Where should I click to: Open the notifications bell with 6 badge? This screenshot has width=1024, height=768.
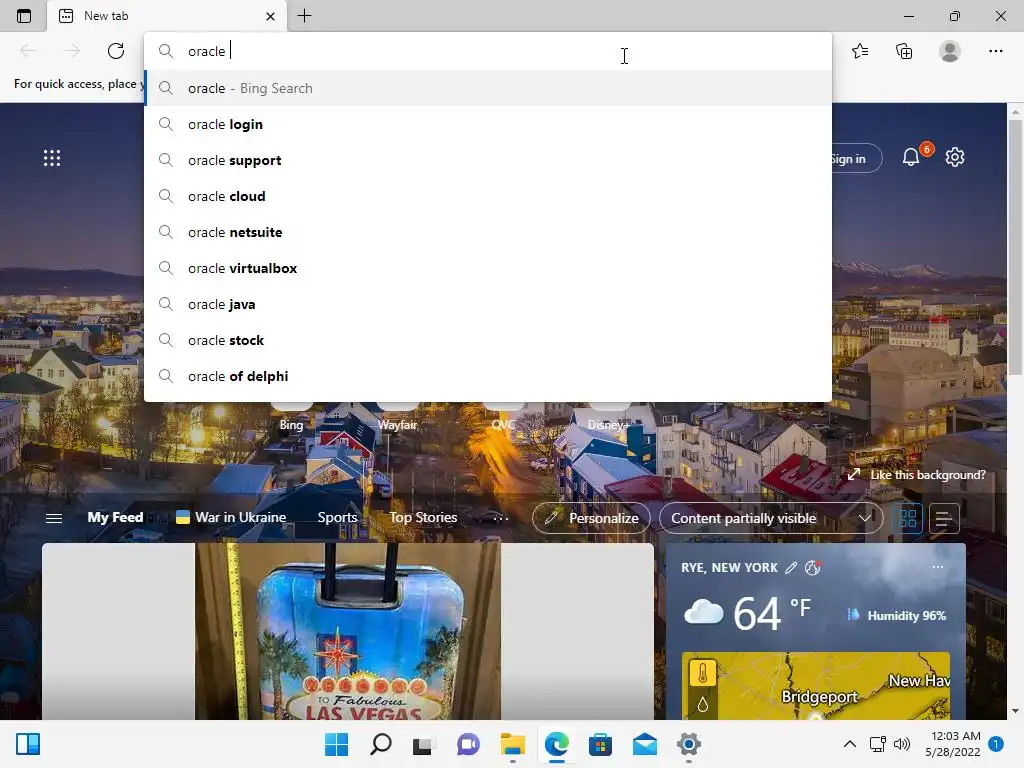click(x=912, y=157)
